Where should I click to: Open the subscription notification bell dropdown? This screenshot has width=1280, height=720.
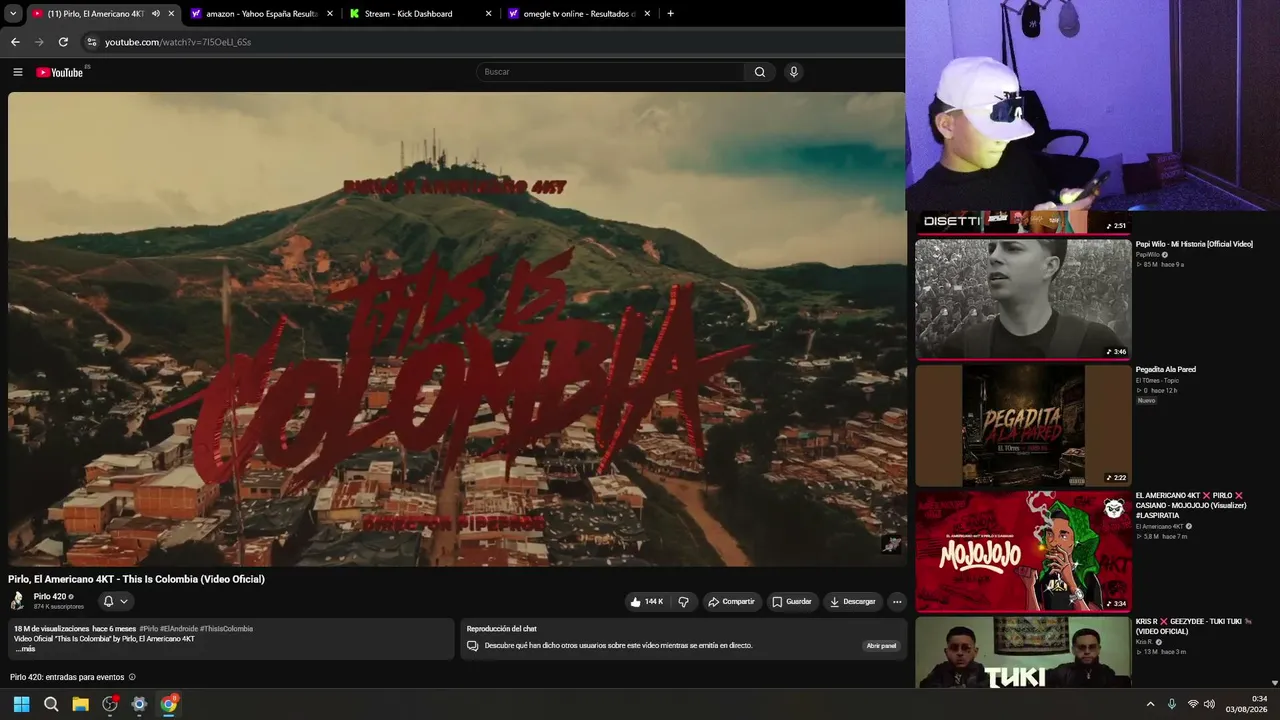click(x=115, y=602)
